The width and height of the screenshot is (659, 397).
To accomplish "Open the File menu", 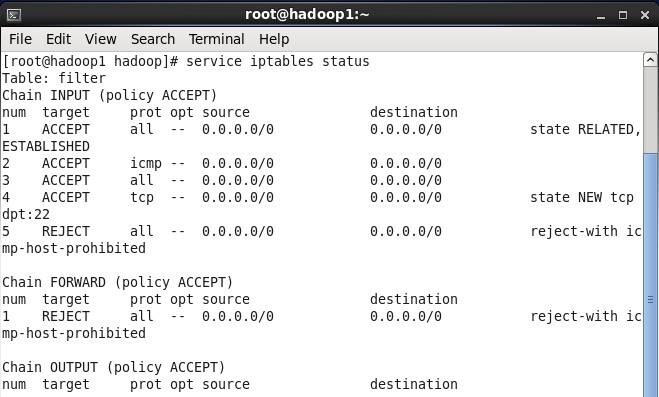I will point(20,39).
